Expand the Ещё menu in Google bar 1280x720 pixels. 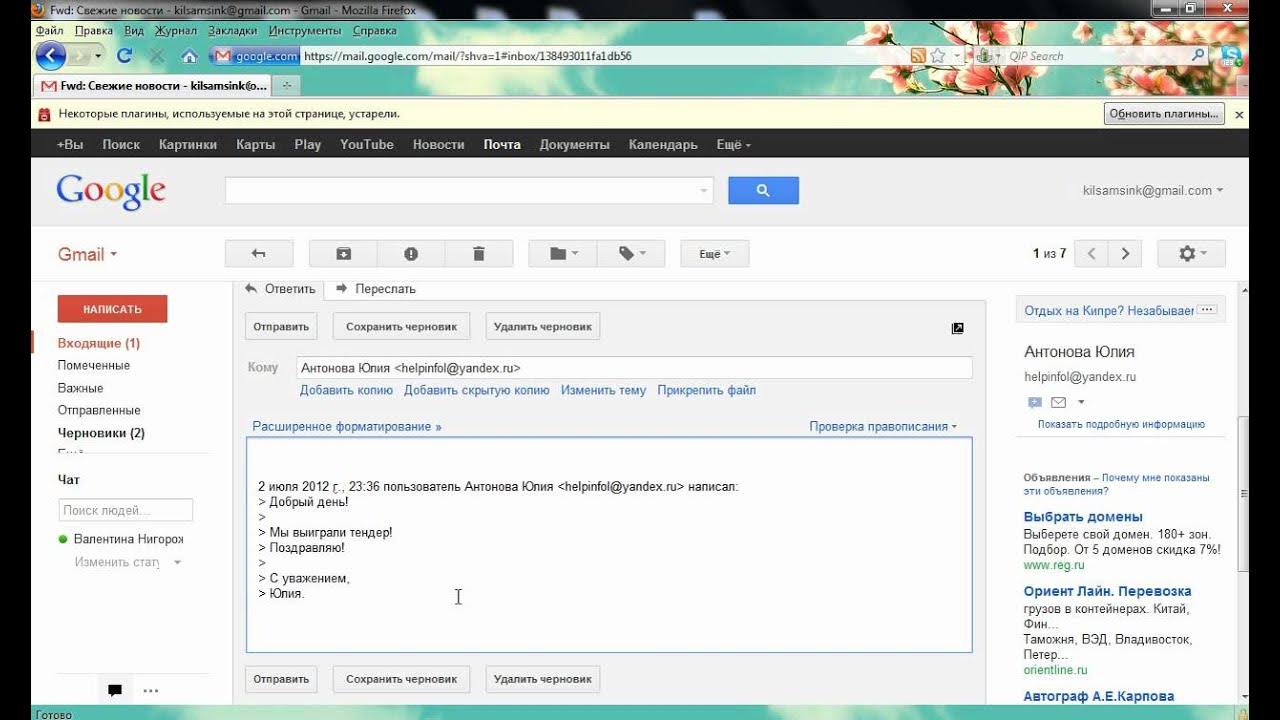pyautogui.click(x=733, y=144)
